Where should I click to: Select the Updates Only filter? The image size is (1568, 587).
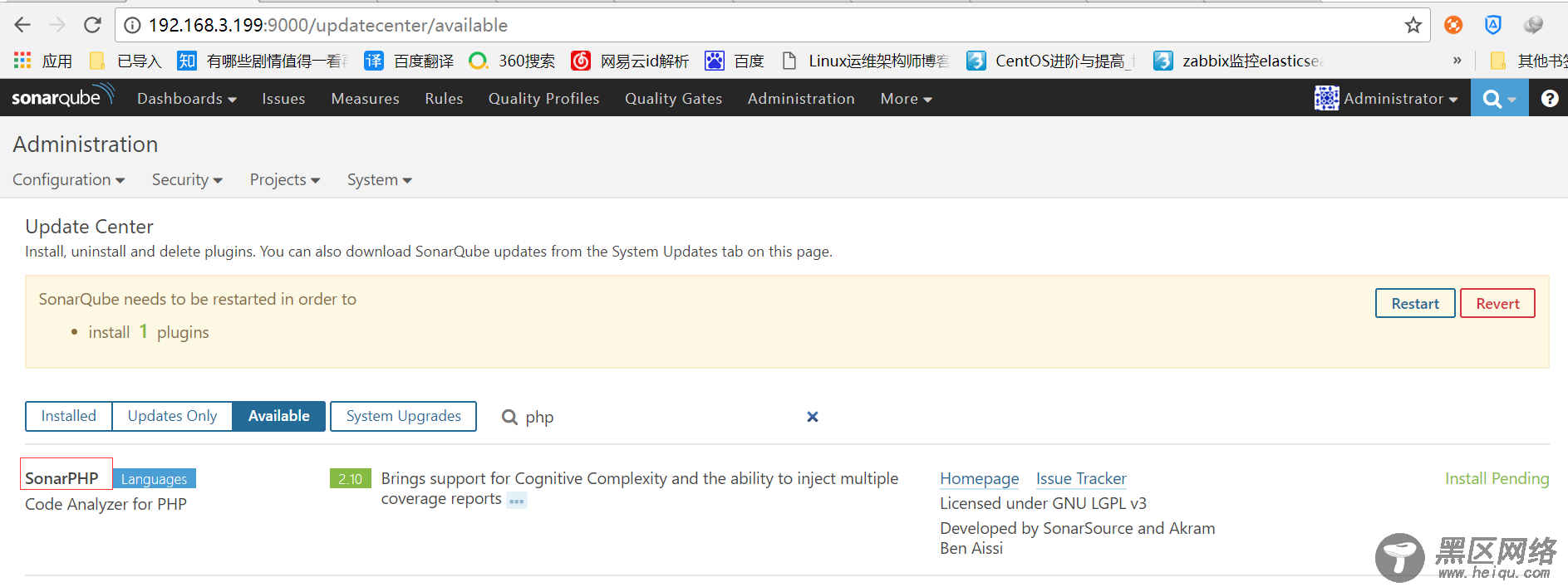click(x=172, y=416)
